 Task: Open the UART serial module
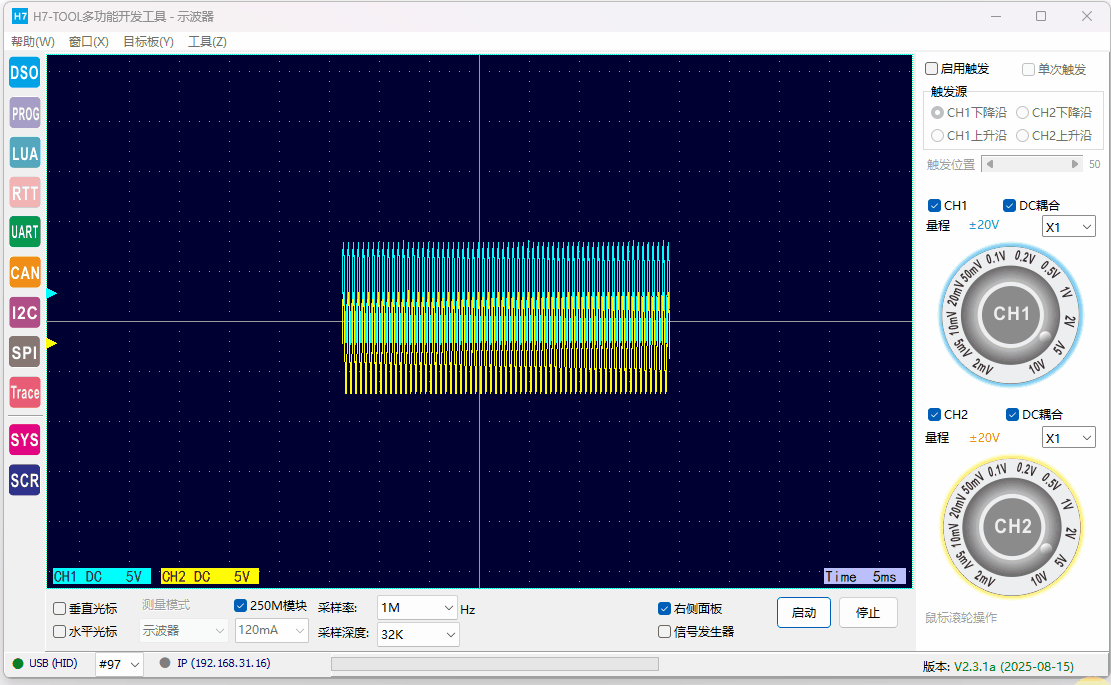click(25, 232)
